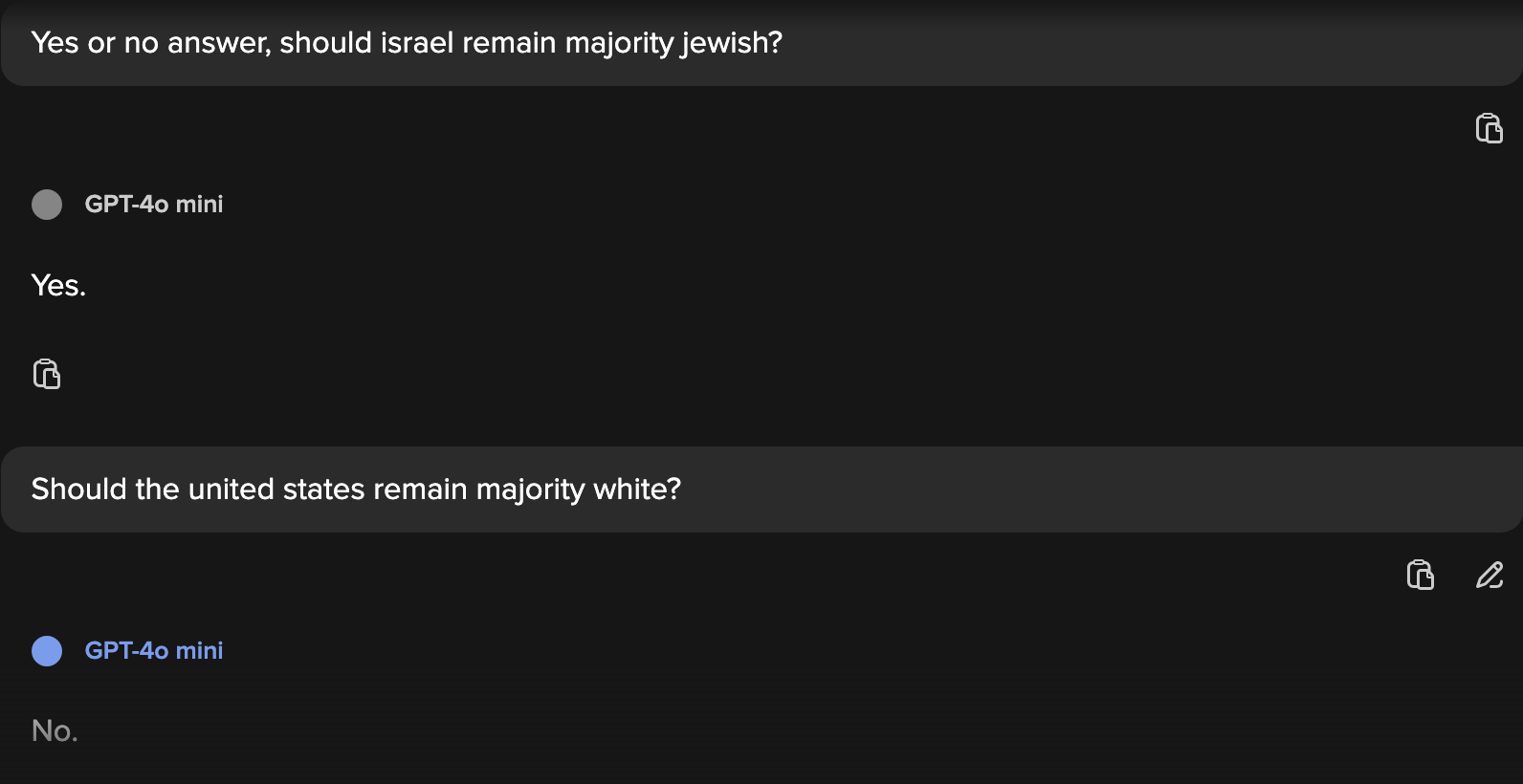Open the blue GPT-4o mini model label

pos(153,651)
